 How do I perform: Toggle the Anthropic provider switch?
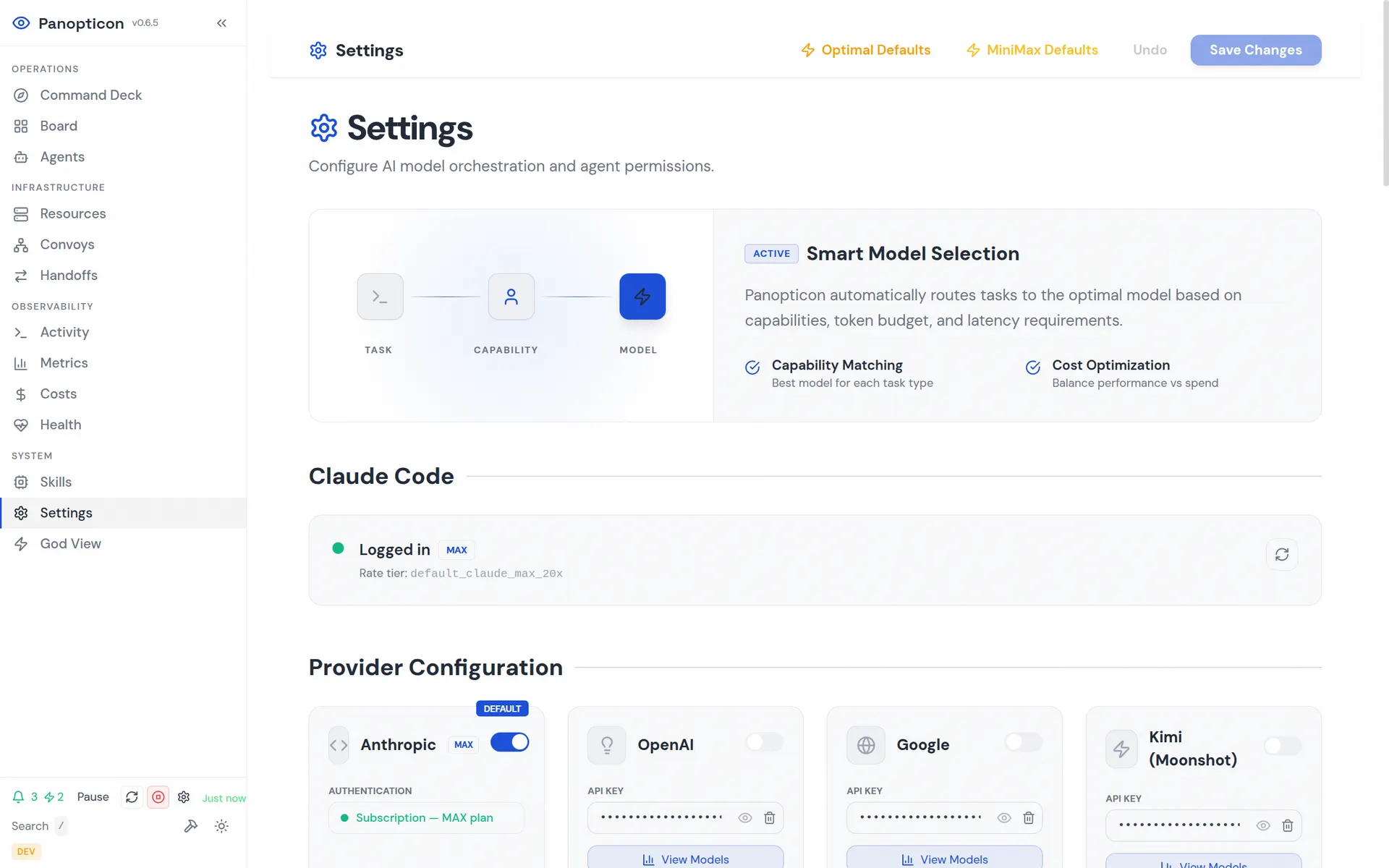tap(510, 742)
